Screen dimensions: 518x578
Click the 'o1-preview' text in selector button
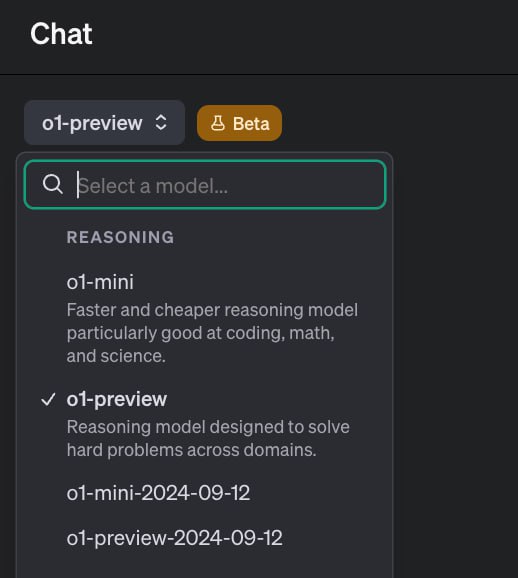(x=92, y=123)
